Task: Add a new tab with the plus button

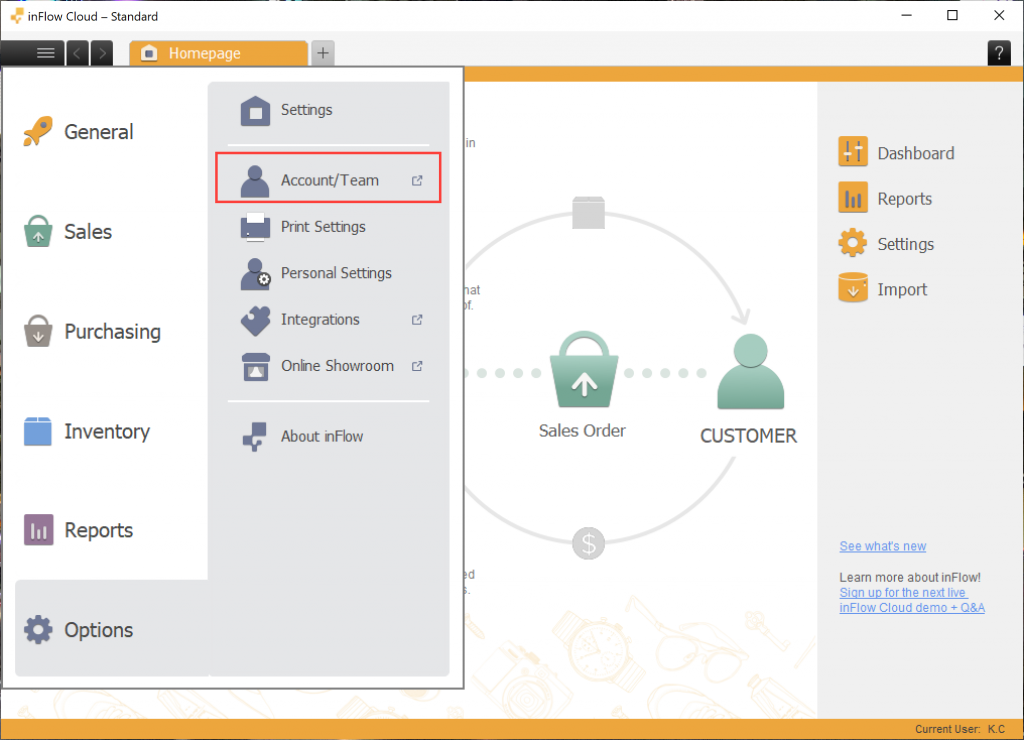Action: tap(323, 53)
